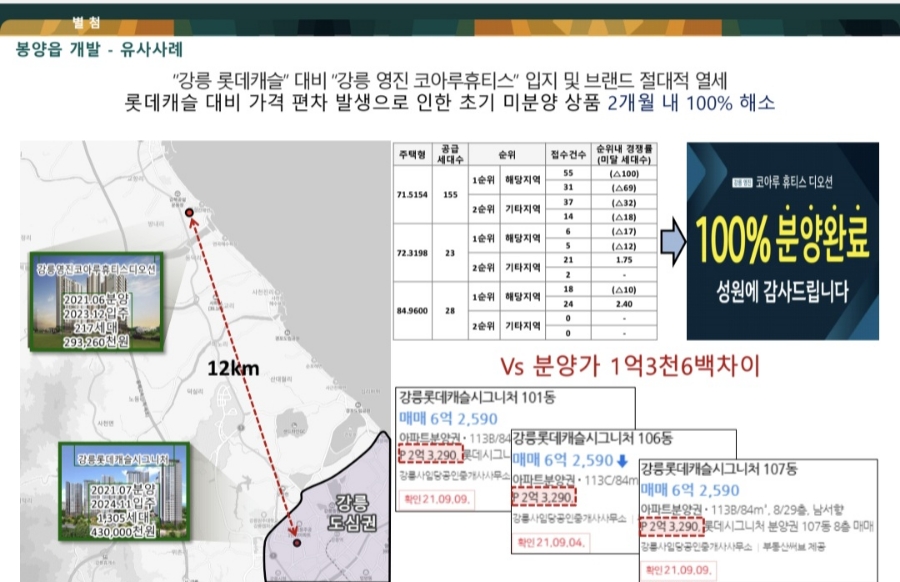
Task: Click the 'P 2억 3,290' premium on 107동
Action: coord(671,526)
